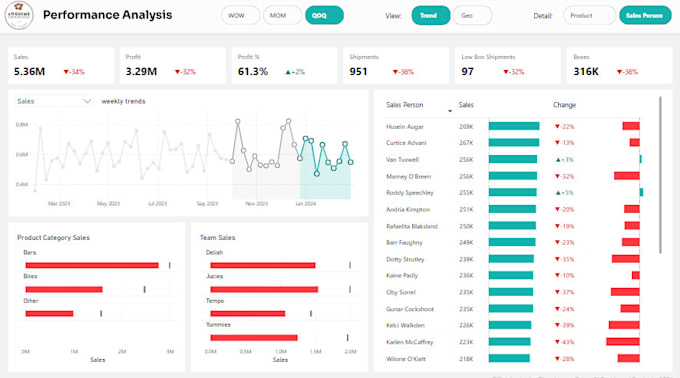The height and width of the screenshot is (378, 680).
Task: Click the Boxes 316K KPI card
Action: (619, 65)
